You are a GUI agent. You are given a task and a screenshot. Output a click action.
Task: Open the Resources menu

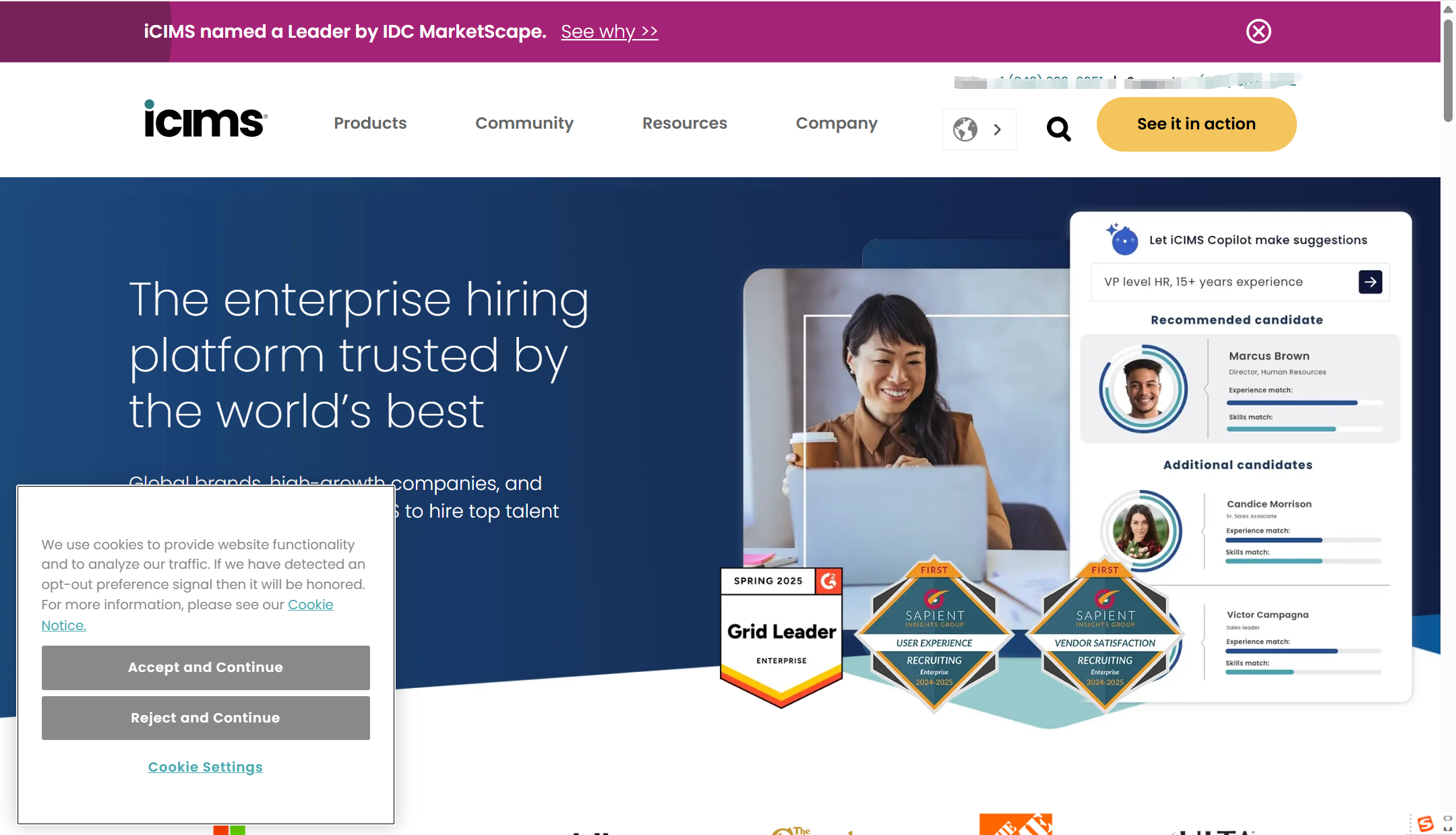pos(684,123)
